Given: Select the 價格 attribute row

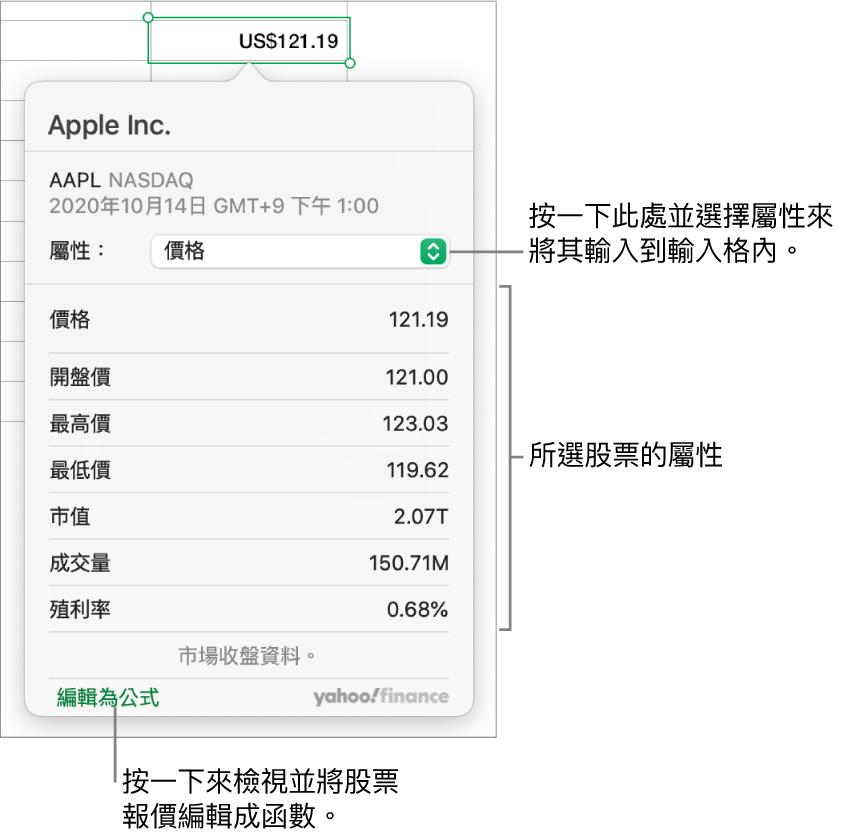Looking at the screenshot, I should [x=249, y=320].
